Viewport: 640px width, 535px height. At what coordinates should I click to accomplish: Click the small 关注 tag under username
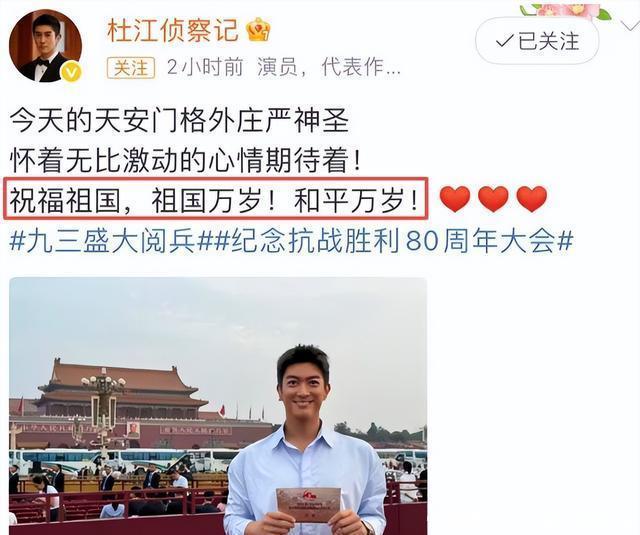point(131,68)
